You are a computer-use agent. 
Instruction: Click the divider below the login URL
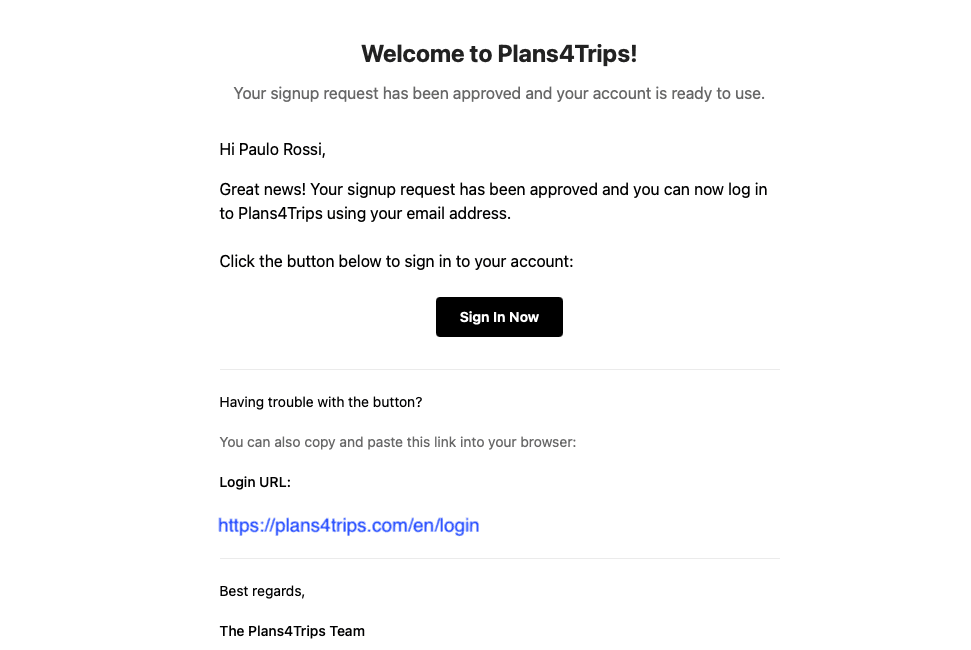pos(499,557)
